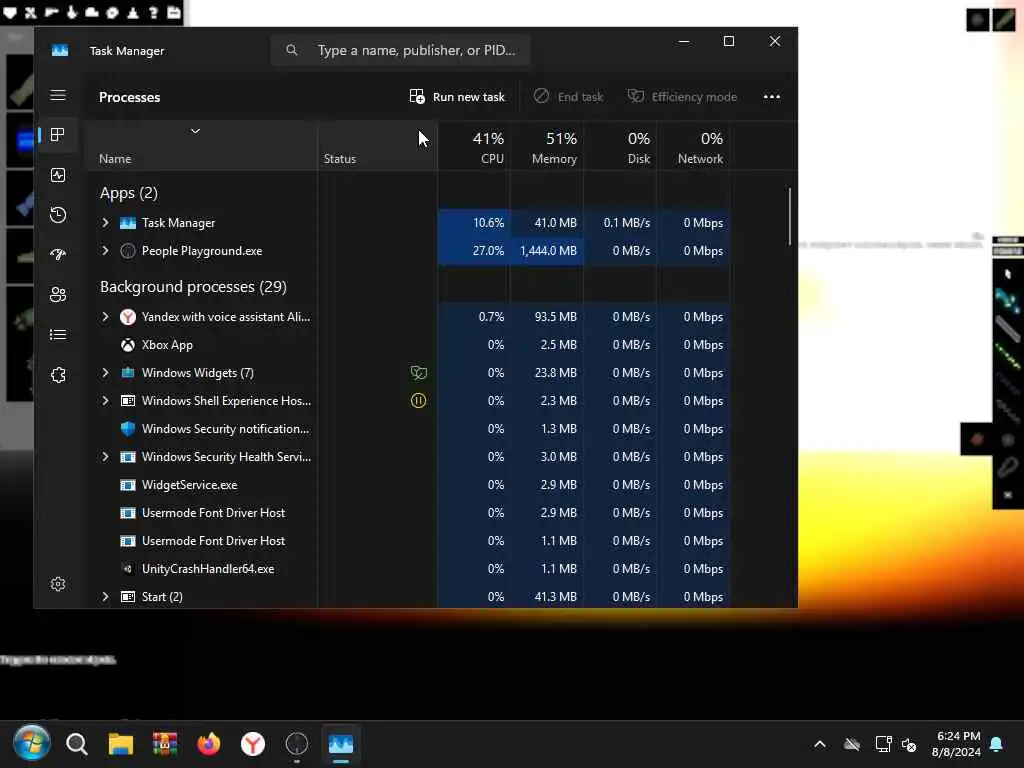The height and width of the screenshot is (768, 1024).
Task: Sort by the Network column header
Action: point(694,148)
